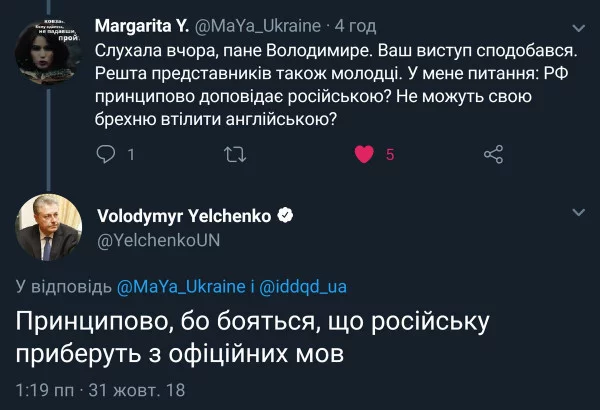This screenshot has width=600, height=410.
Task: Open the chevron menu on Yelchenko's reply
Action: point(579,214)
